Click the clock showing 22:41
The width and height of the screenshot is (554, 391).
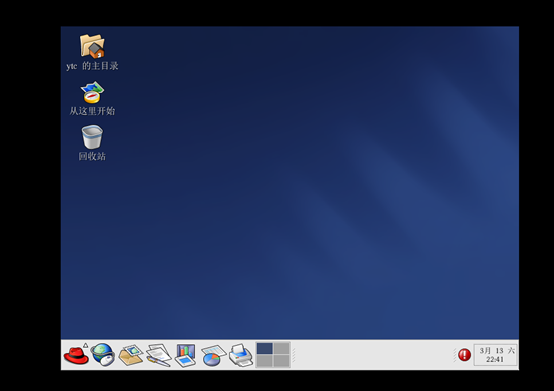tap(495, 355)
